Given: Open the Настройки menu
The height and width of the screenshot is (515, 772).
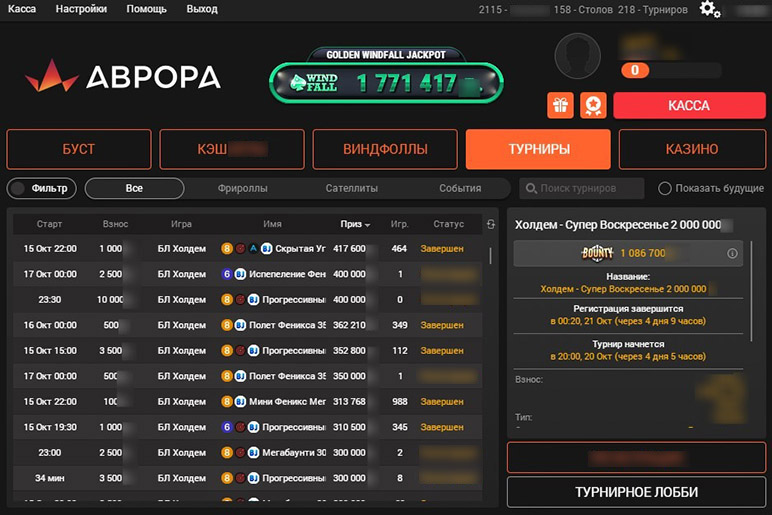Looking at the screenshot, I should pyautogui.click(x=81, y=9).
